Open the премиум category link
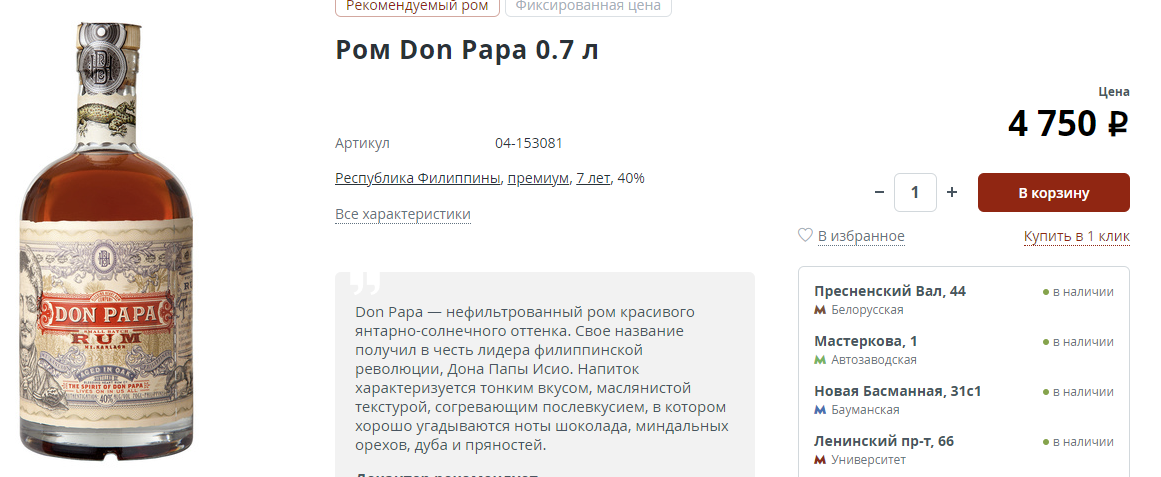 (538, 179)
